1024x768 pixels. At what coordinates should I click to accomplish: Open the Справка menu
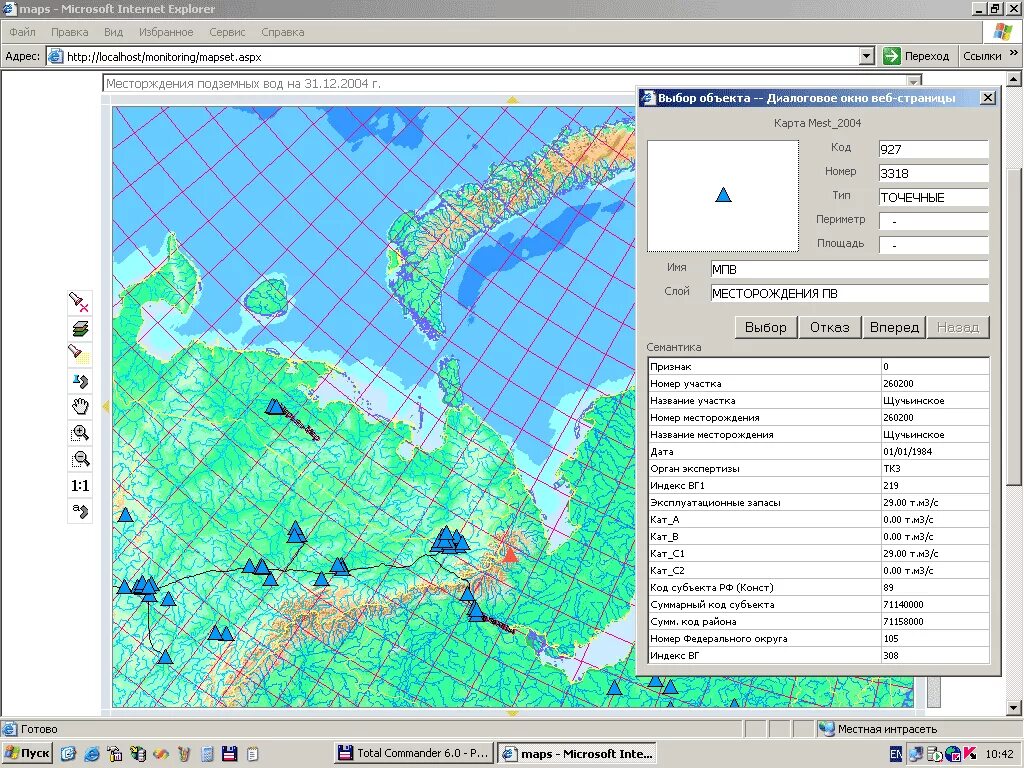[x=283, y=32]
